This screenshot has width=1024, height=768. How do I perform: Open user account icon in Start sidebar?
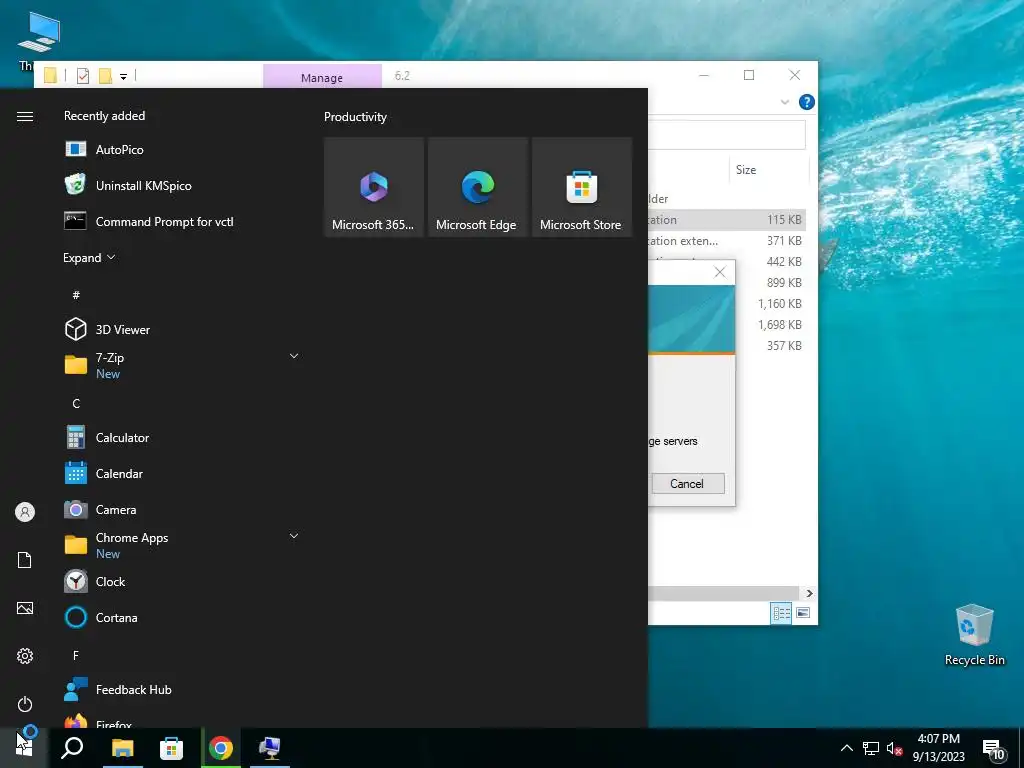click(x=25, y=512)
